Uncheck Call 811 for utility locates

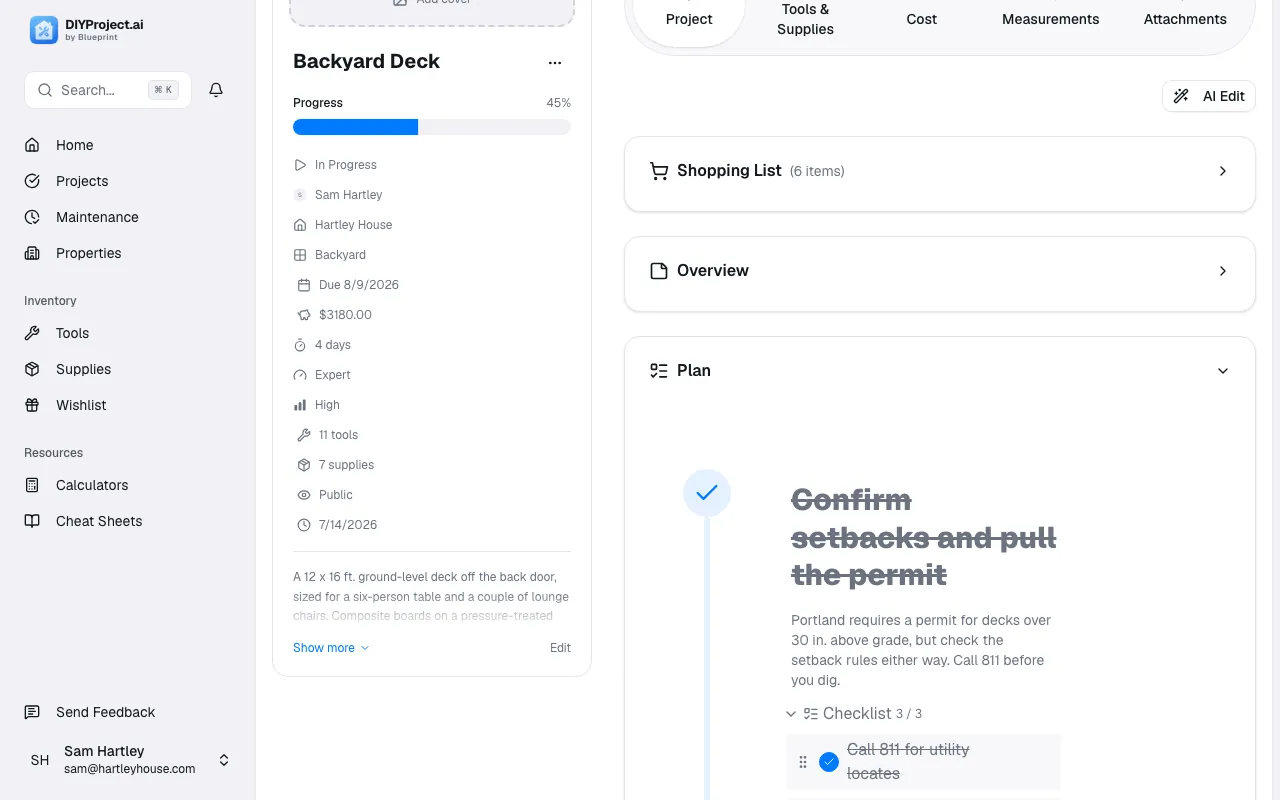tap(829, 762)
